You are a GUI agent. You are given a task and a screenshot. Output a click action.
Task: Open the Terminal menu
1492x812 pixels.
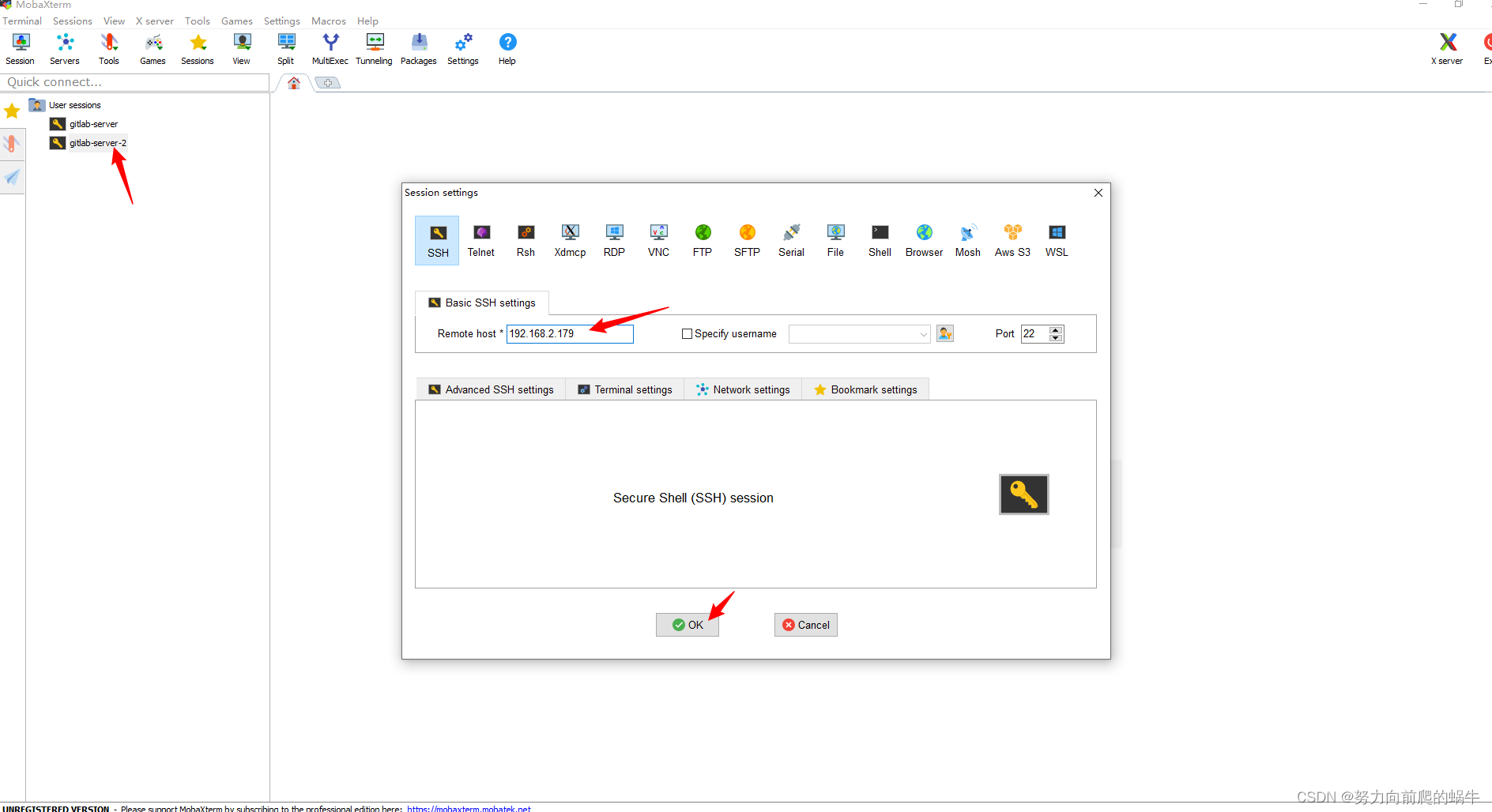tap(22, 21)
